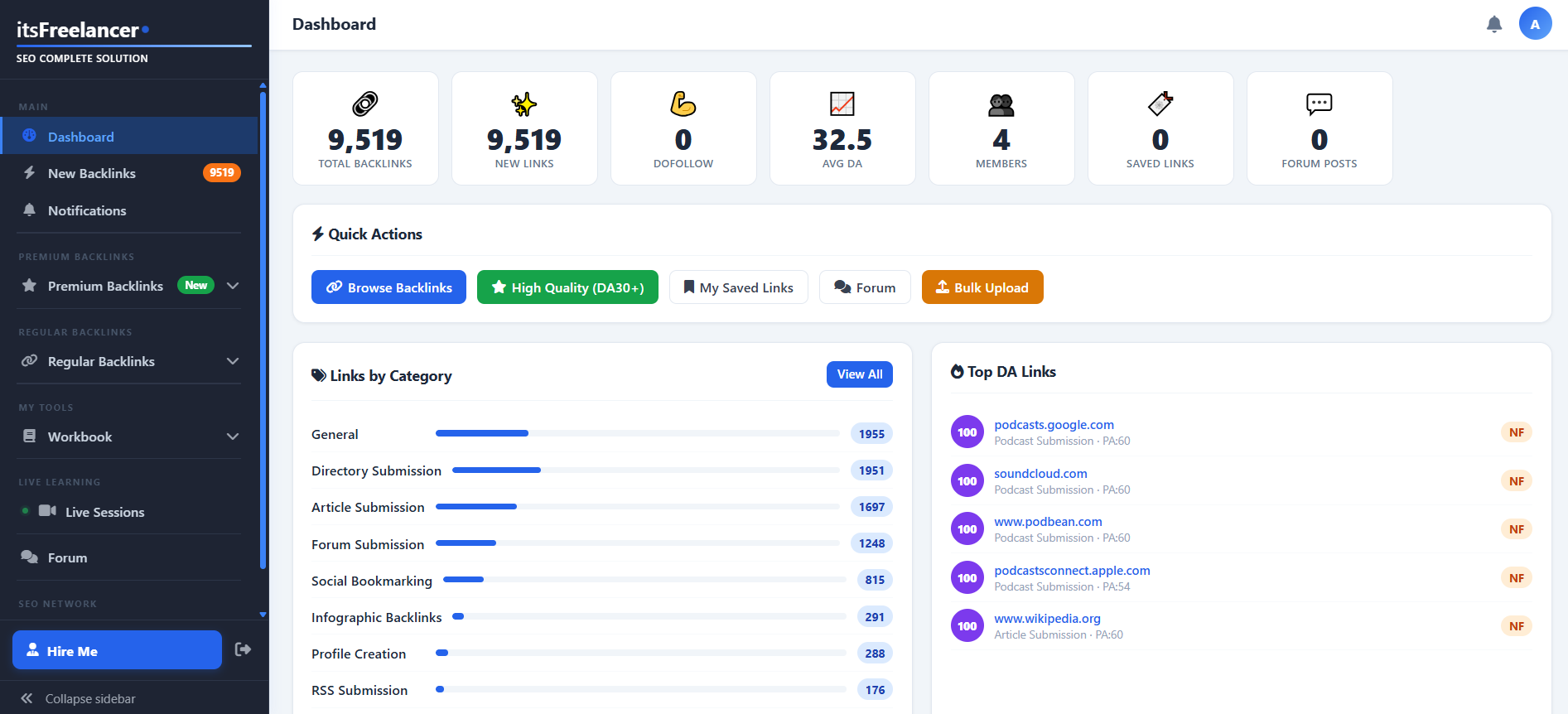This screenshot has width=1568, height=714.
Task: Expand the Workbook chevron
Action: 233,437
